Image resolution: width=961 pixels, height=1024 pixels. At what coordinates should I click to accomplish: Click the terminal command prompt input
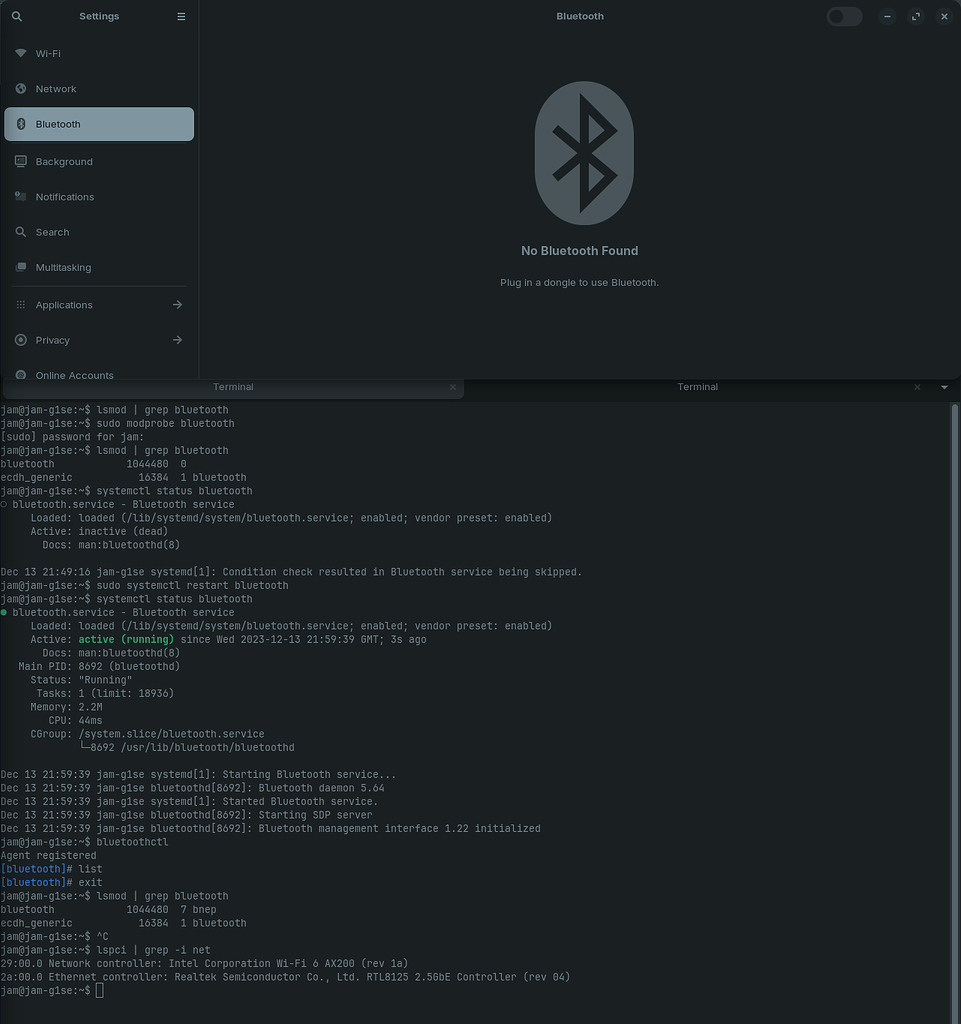tap(99, 990)
